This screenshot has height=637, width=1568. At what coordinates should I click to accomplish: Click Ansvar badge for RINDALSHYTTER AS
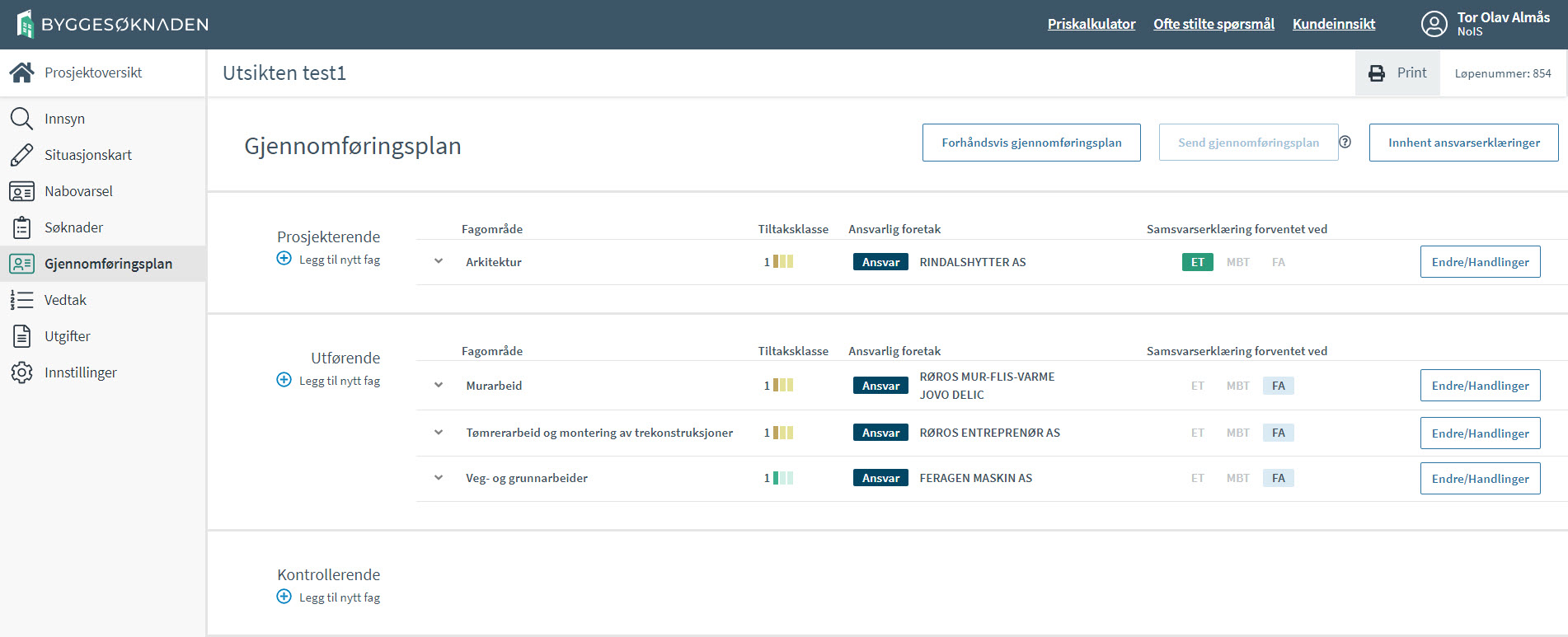(880, 262)
